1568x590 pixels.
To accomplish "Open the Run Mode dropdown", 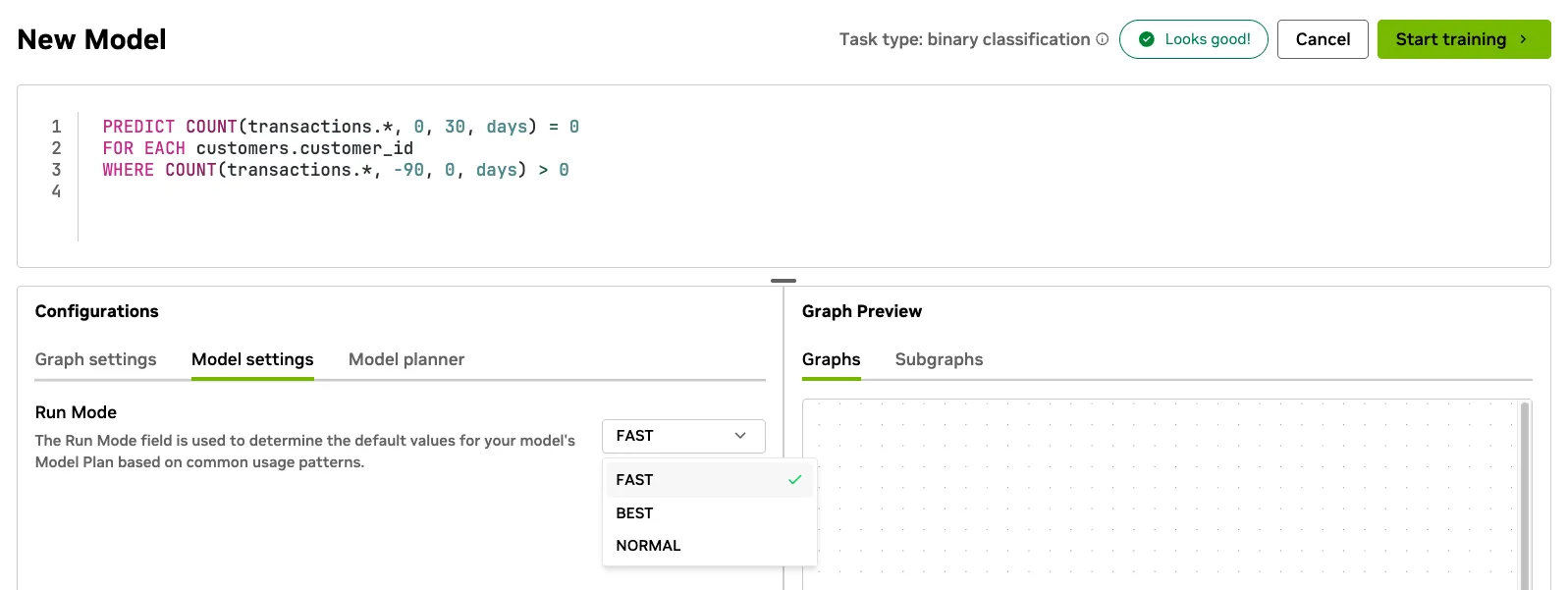I will click(x=683, y=436).
